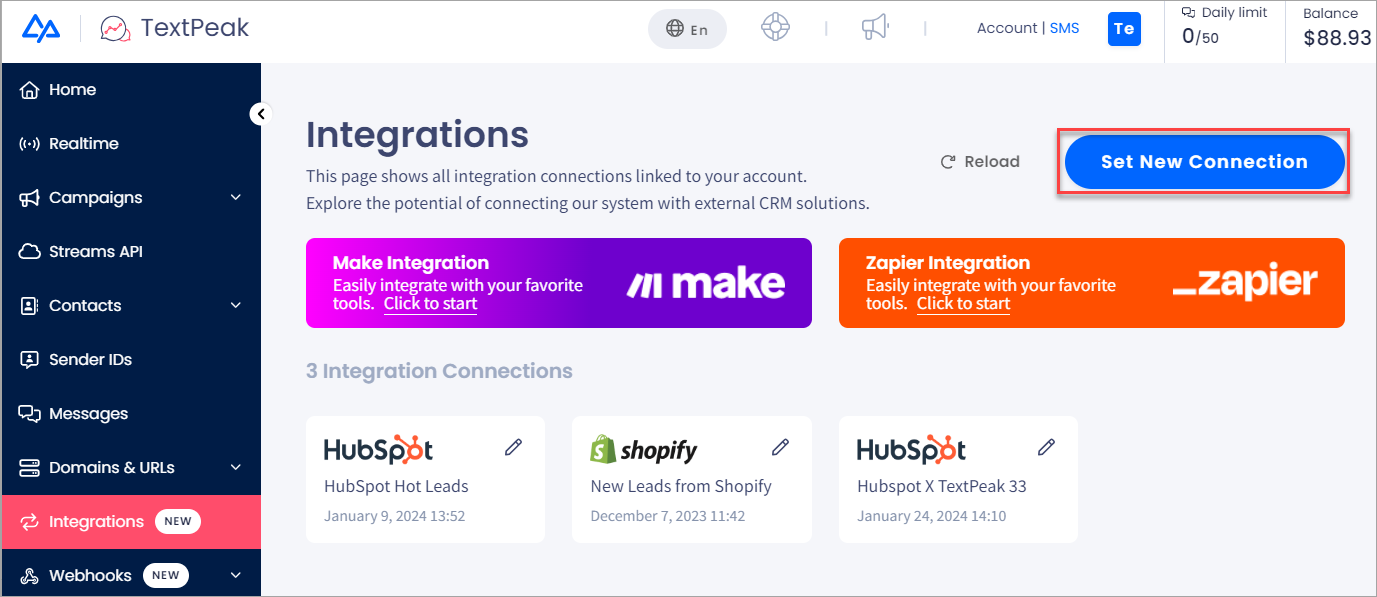Open the HubSpot Hot Leads card
Screen dimensions: 1377x597
coord(425,480)
